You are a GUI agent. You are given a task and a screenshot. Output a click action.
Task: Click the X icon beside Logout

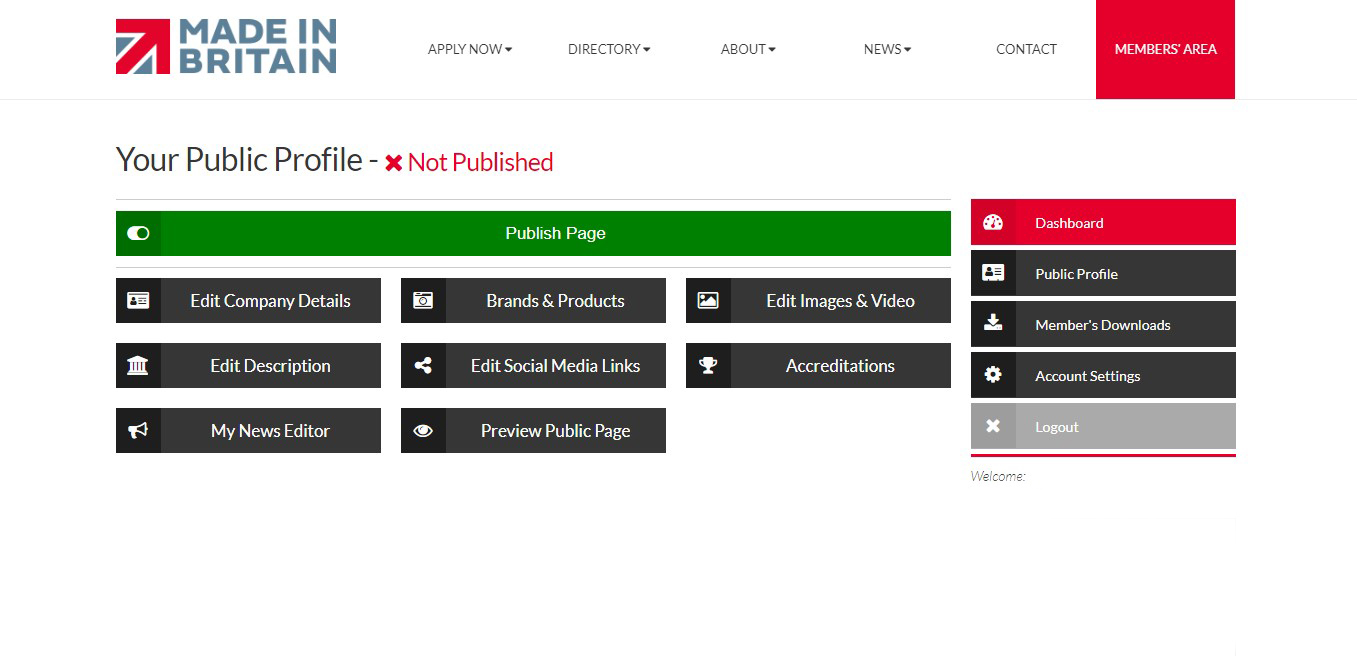click(993, 426)
